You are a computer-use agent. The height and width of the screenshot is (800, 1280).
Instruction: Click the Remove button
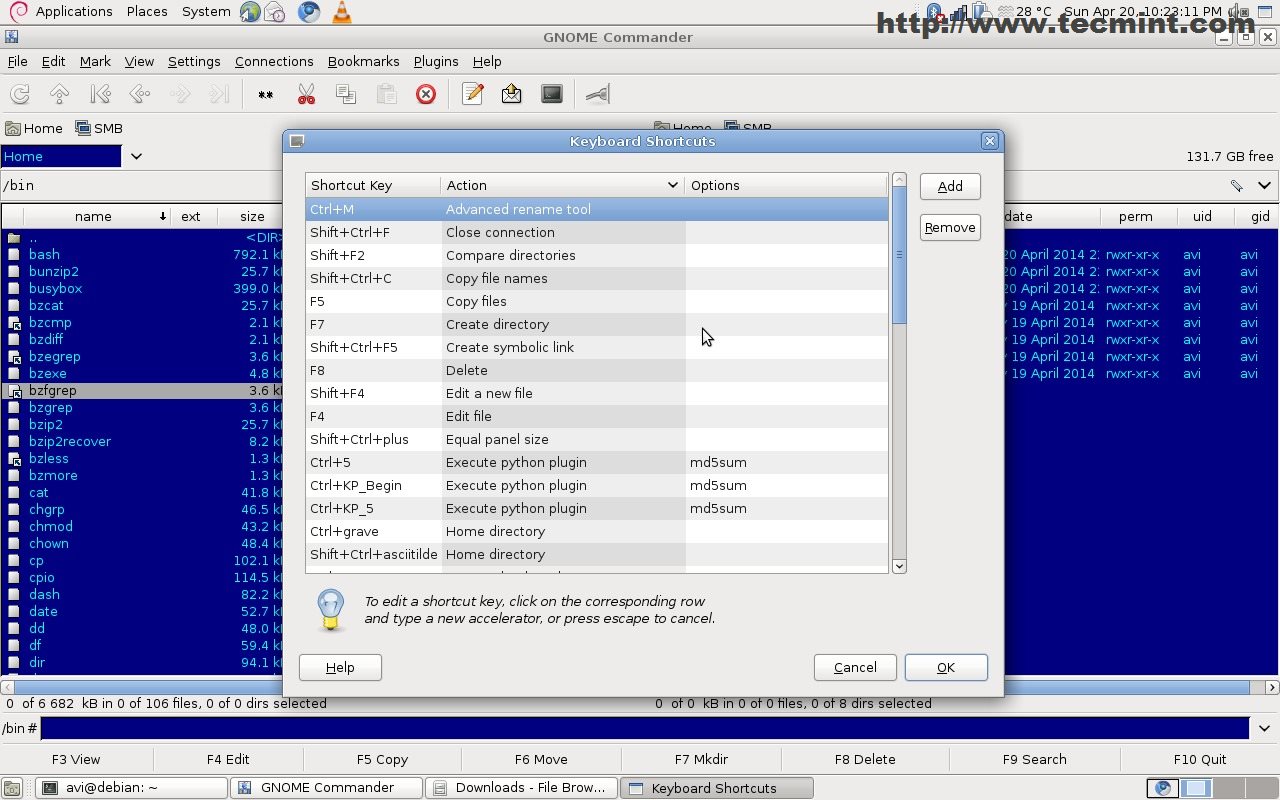(950, 227)
